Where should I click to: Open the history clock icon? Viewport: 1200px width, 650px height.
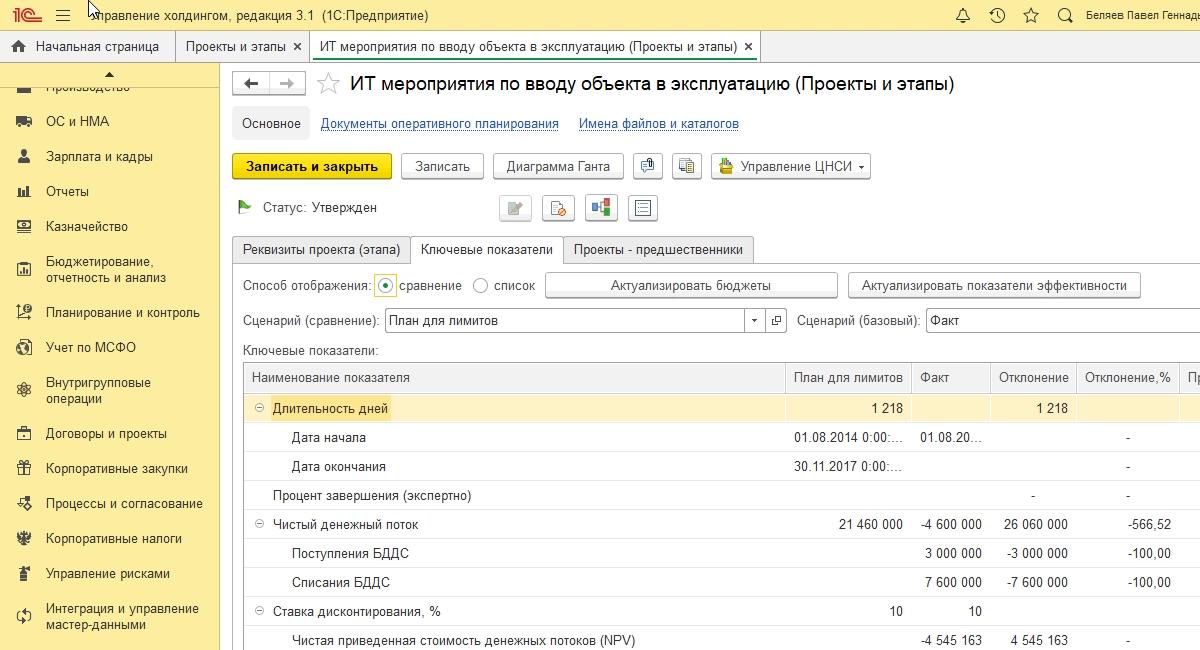(x=997, y=16)
